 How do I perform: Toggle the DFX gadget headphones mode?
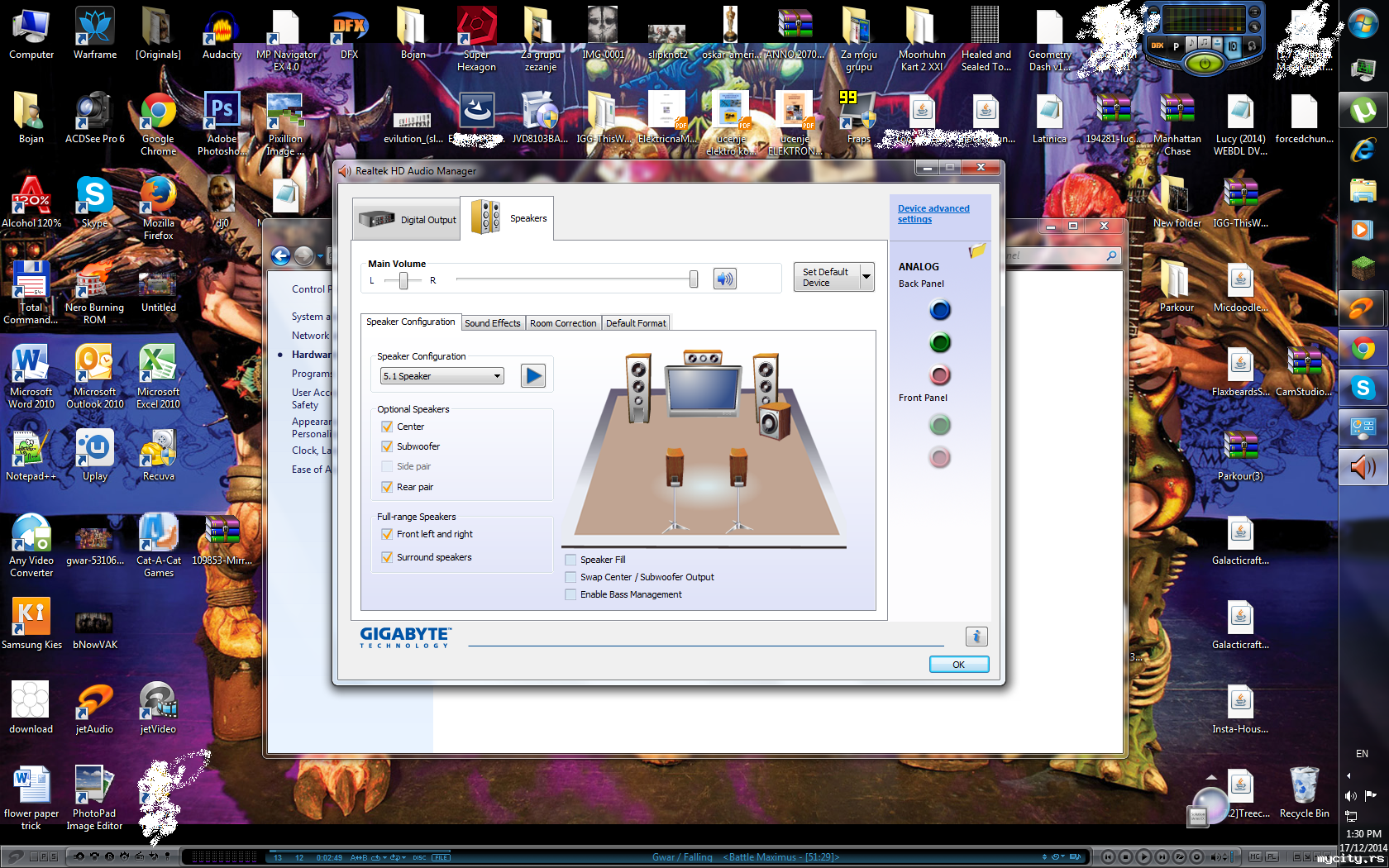point(1251,45)
